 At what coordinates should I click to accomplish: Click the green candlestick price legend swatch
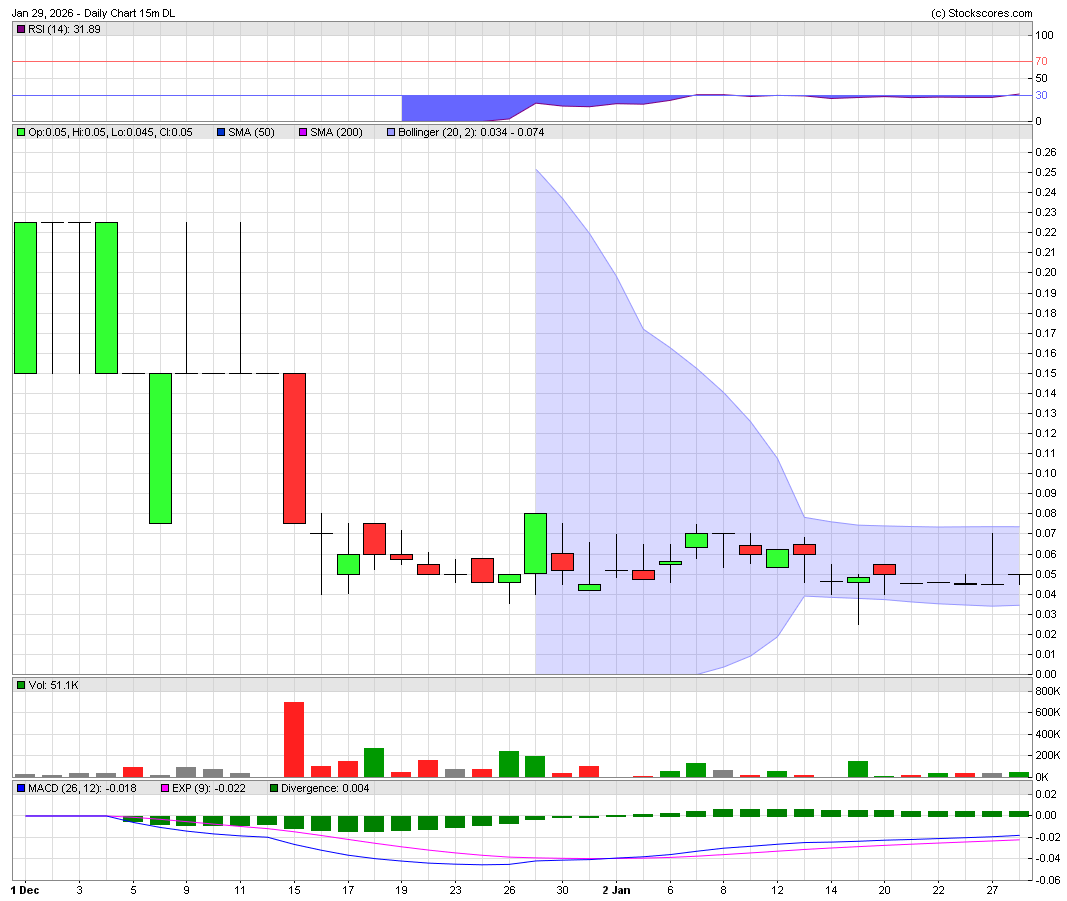(21, 132)
